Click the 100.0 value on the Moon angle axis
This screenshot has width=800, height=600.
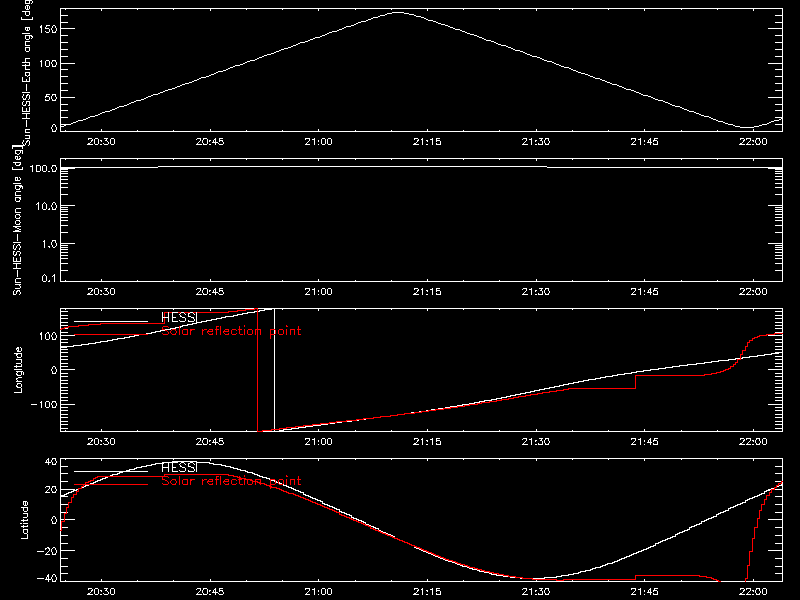[43, 168]
